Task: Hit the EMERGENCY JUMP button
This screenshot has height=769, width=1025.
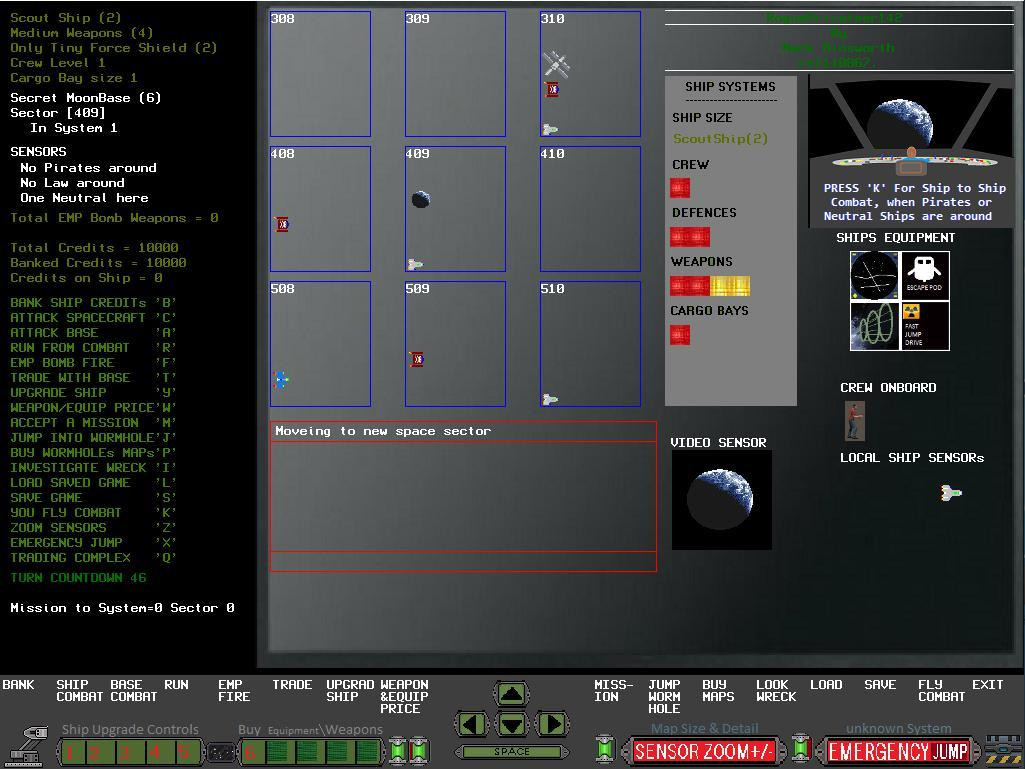Action: [898, 752]
